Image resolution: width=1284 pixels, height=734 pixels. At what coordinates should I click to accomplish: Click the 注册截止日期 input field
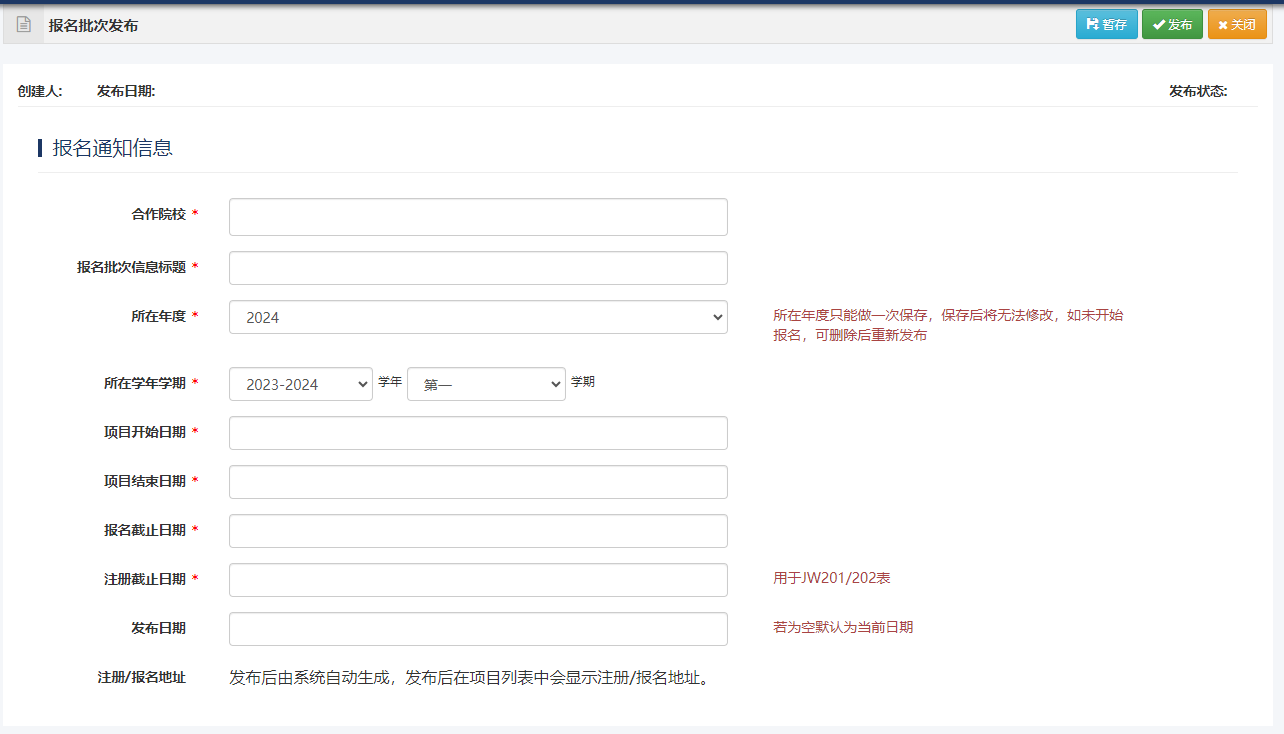click(478, 580)
